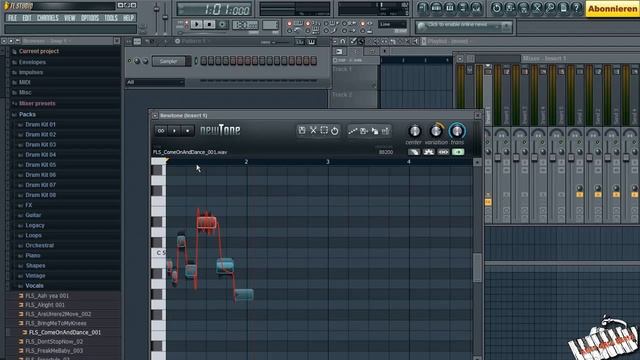Activate the Newtone dashed selection tool
The height and width of the screenshot is (360, 640).
pos(324,131)
